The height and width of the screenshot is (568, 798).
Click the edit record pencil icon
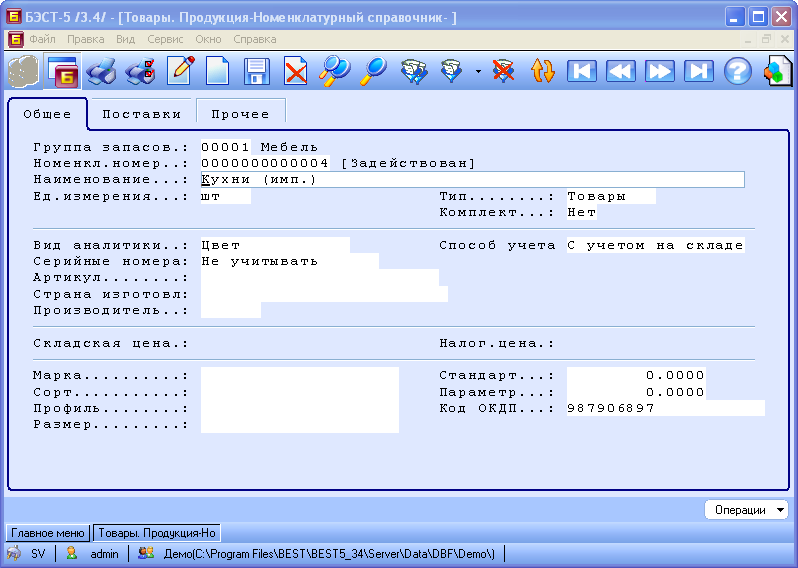pyautogui.click(x=181, y=71)
